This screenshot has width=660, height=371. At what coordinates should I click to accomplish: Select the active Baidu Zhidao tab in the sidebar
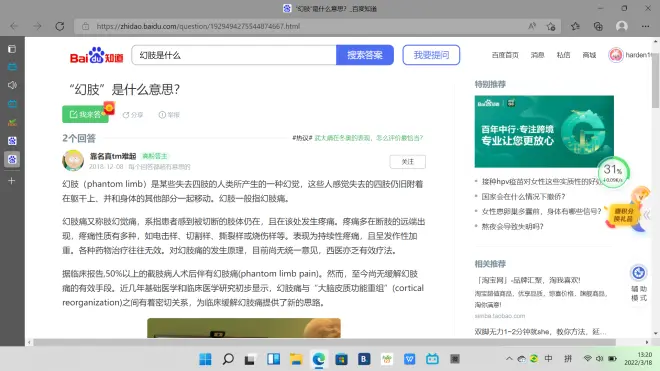tap(12, 159)
